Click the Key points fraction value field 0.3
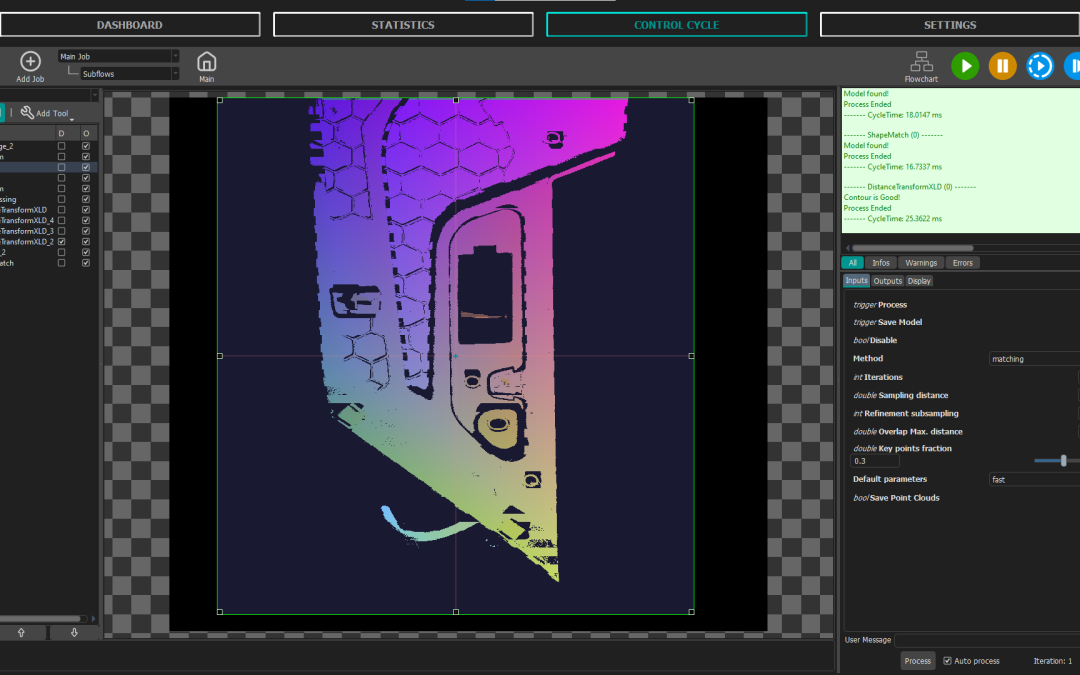 tap(875, 461)
